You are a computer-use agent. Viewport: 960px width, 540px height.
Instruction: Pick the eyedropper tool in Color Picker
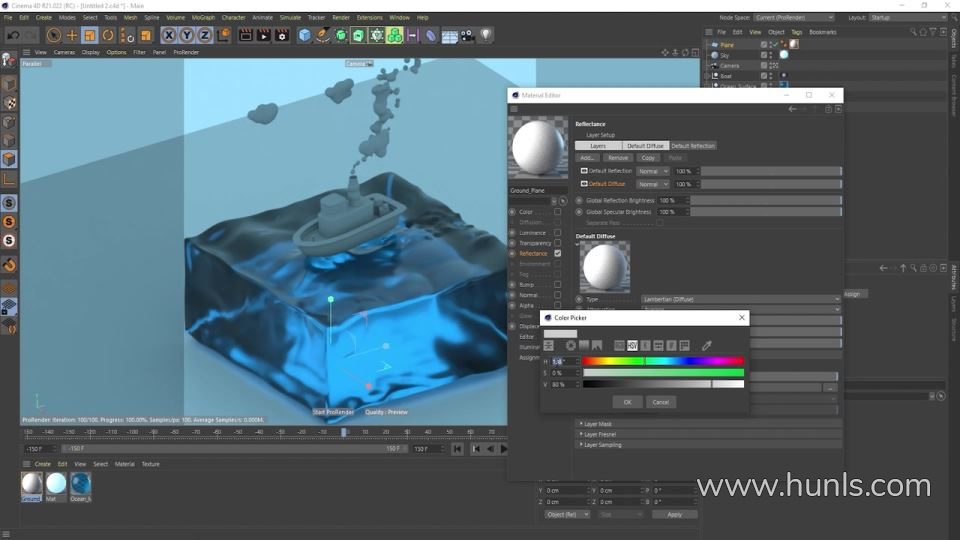pyautogui.click(x=707, y=346)
